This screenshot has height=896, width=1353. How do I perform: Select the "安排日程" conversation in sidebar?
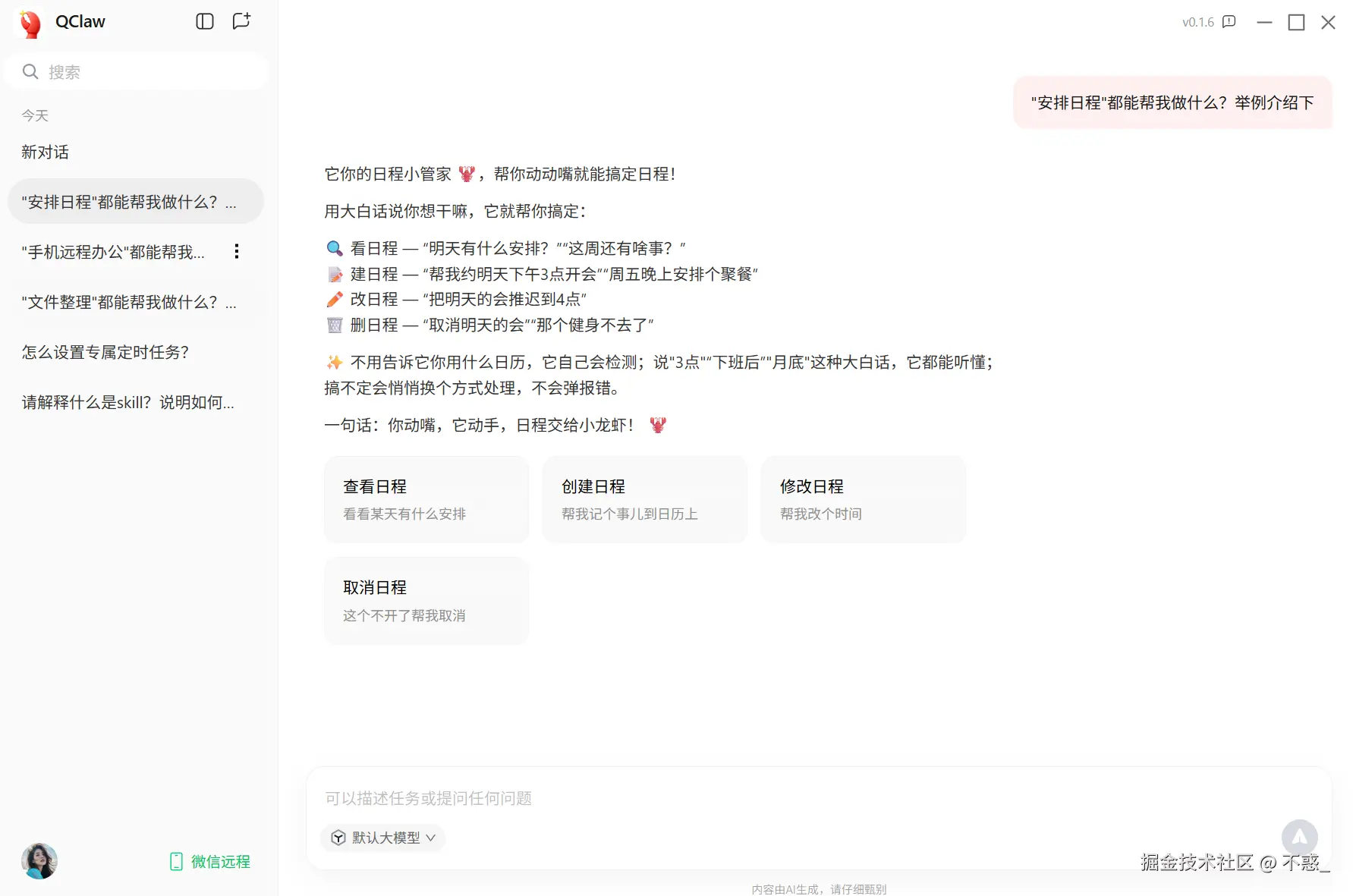(136, 202)
